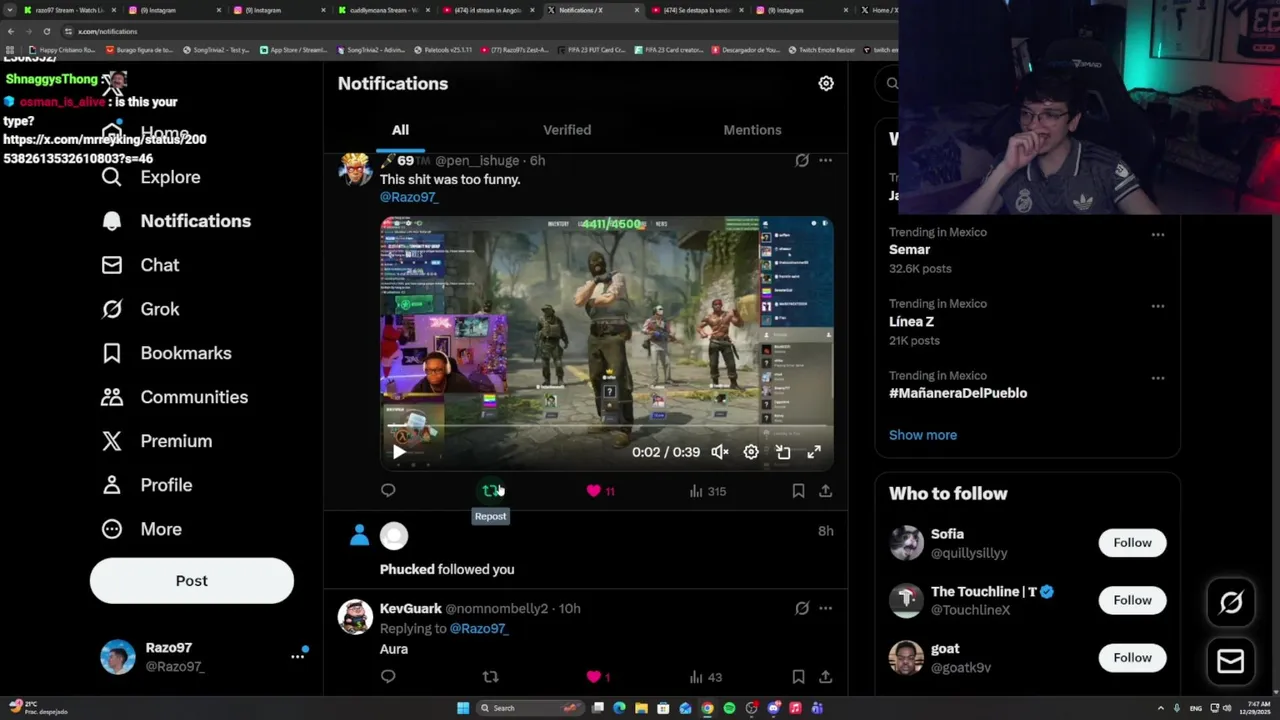Screen dimensions: 1280x720
Task: Open Bookmarks from the sidebar
Action: 166,353
